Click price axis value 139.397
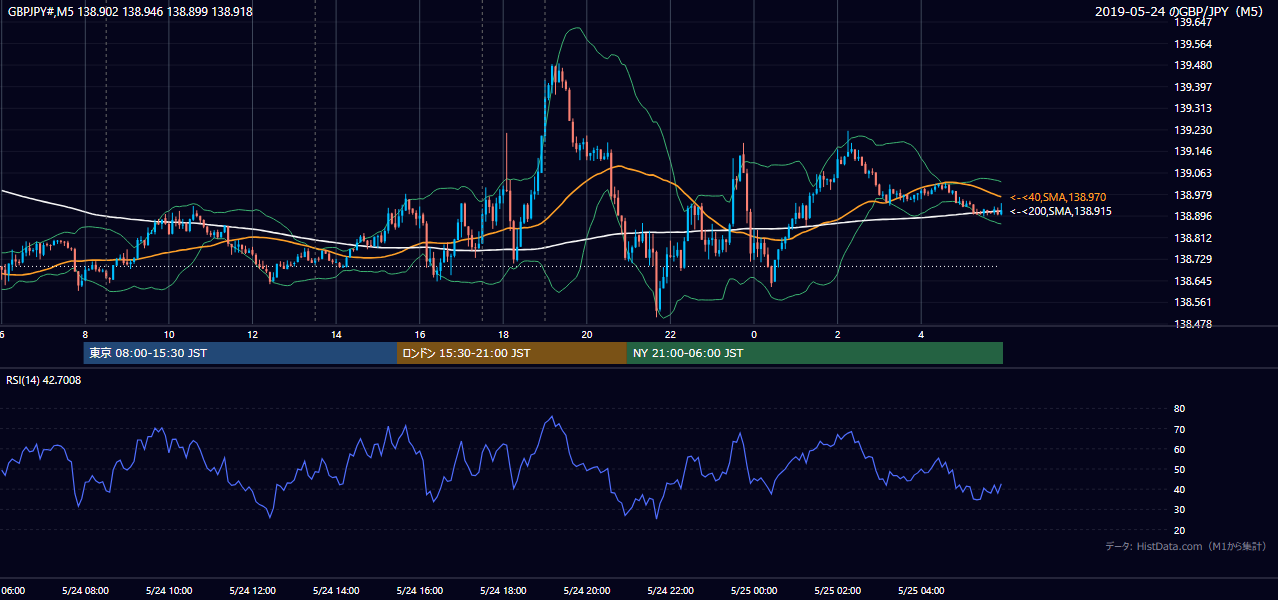The image size is (1278, 600). pyautogui.click(x=1192, y=87)
